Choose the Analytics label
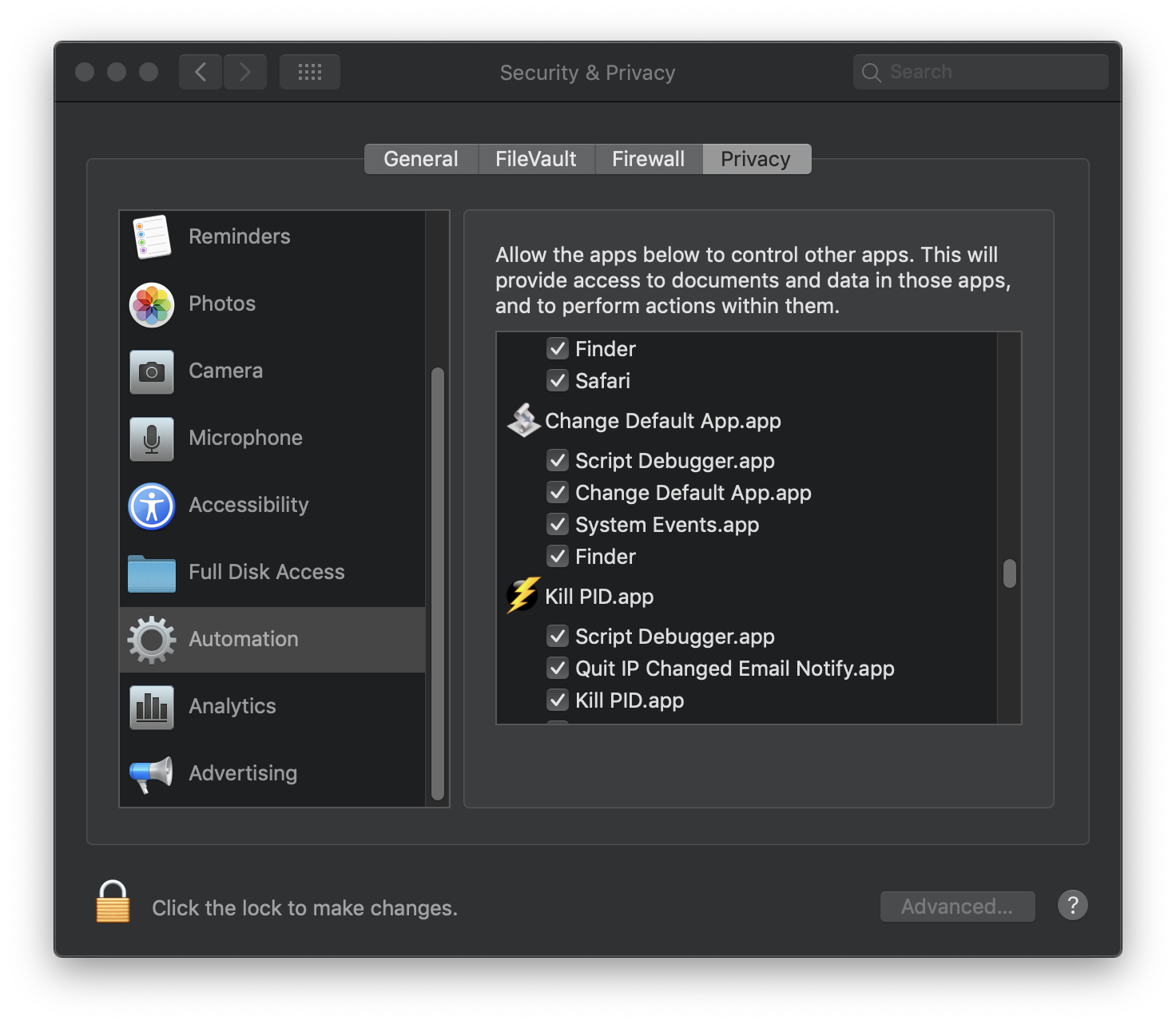This screenshot has width=1176, height=1024. point(232,706)
